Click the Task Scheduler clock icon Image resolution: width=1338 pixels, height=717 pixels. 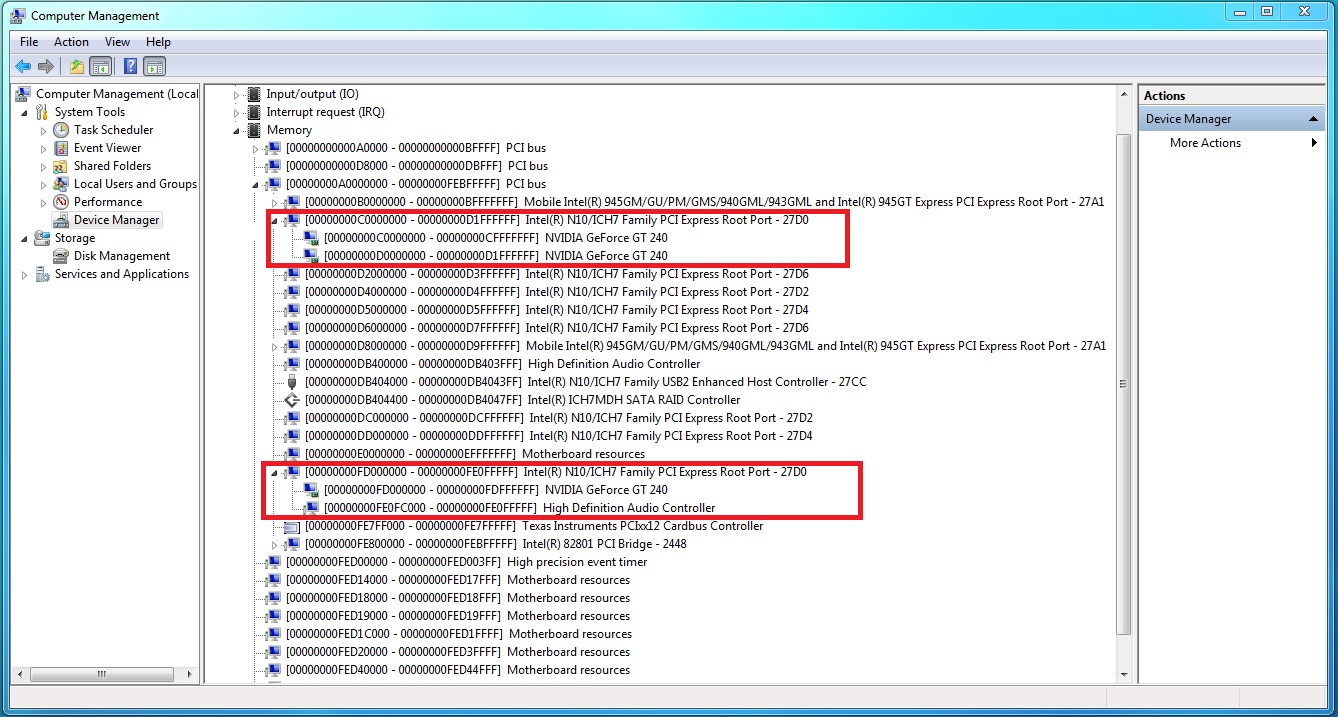(x=61, y=130)
